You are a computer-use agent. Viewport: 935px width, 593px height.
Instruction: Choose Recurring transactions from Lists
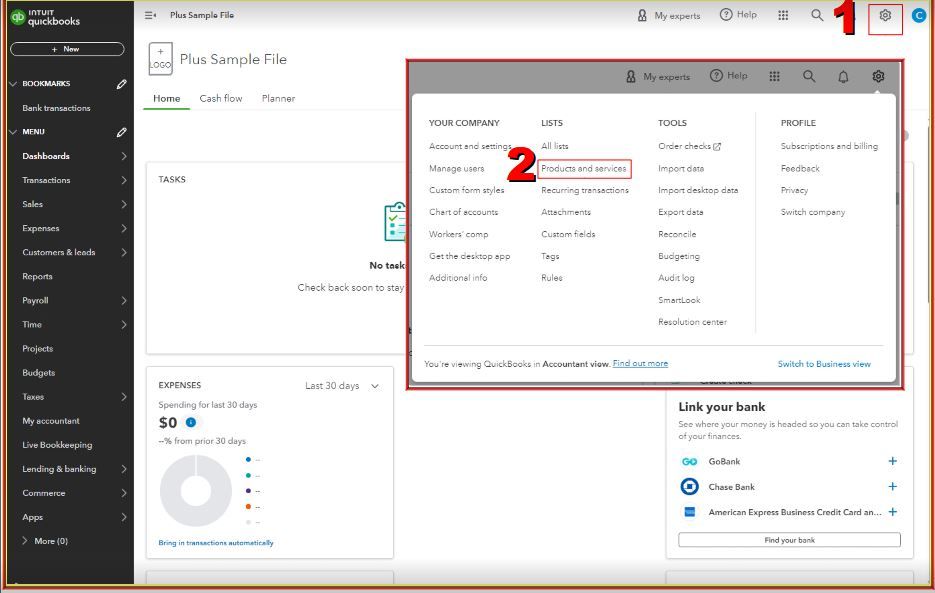pyautogui.click(x=584, y=190)
